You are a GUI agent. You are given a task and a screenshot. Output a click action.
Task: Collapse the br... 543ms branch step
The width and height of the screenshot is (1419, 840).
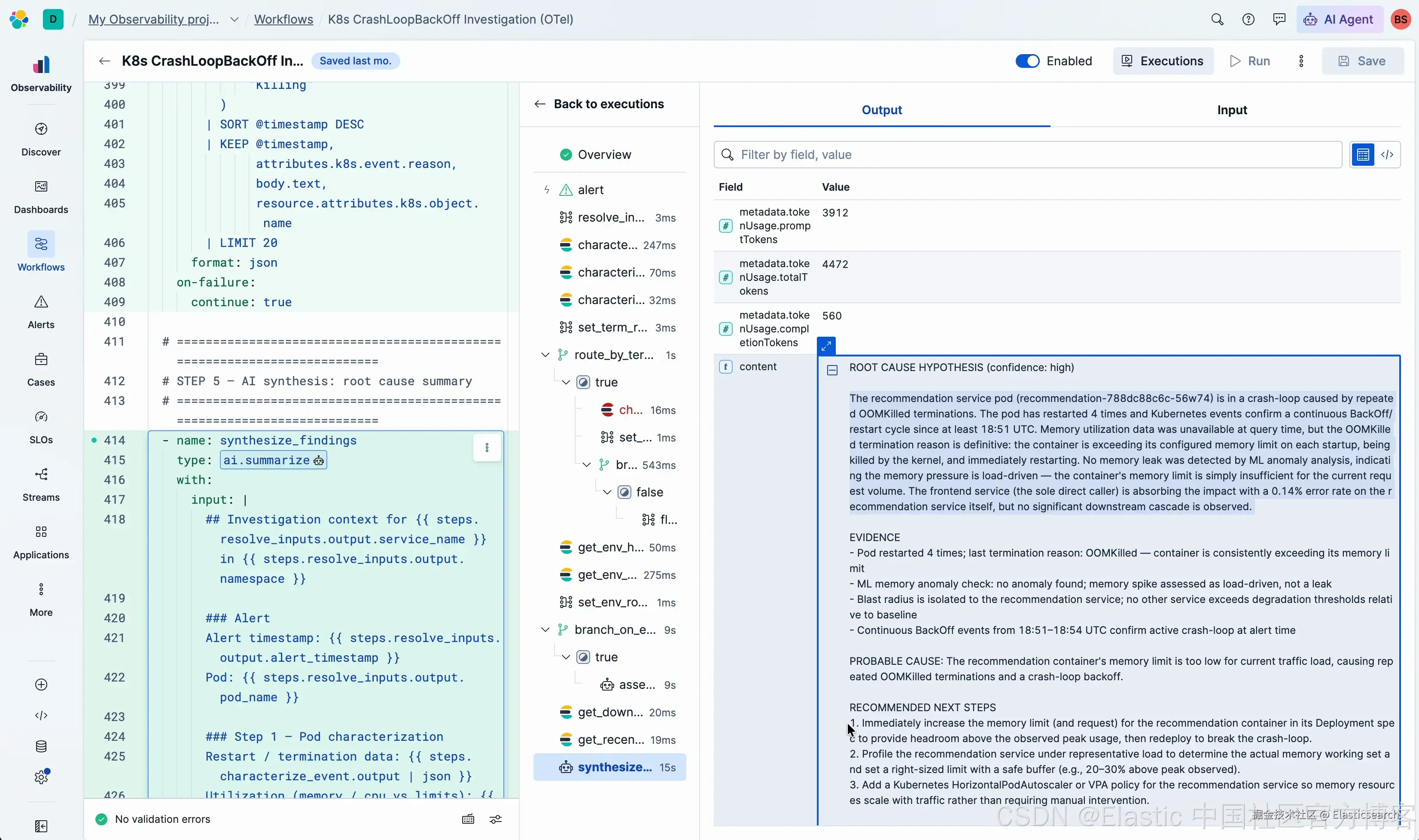coord(587,465)
